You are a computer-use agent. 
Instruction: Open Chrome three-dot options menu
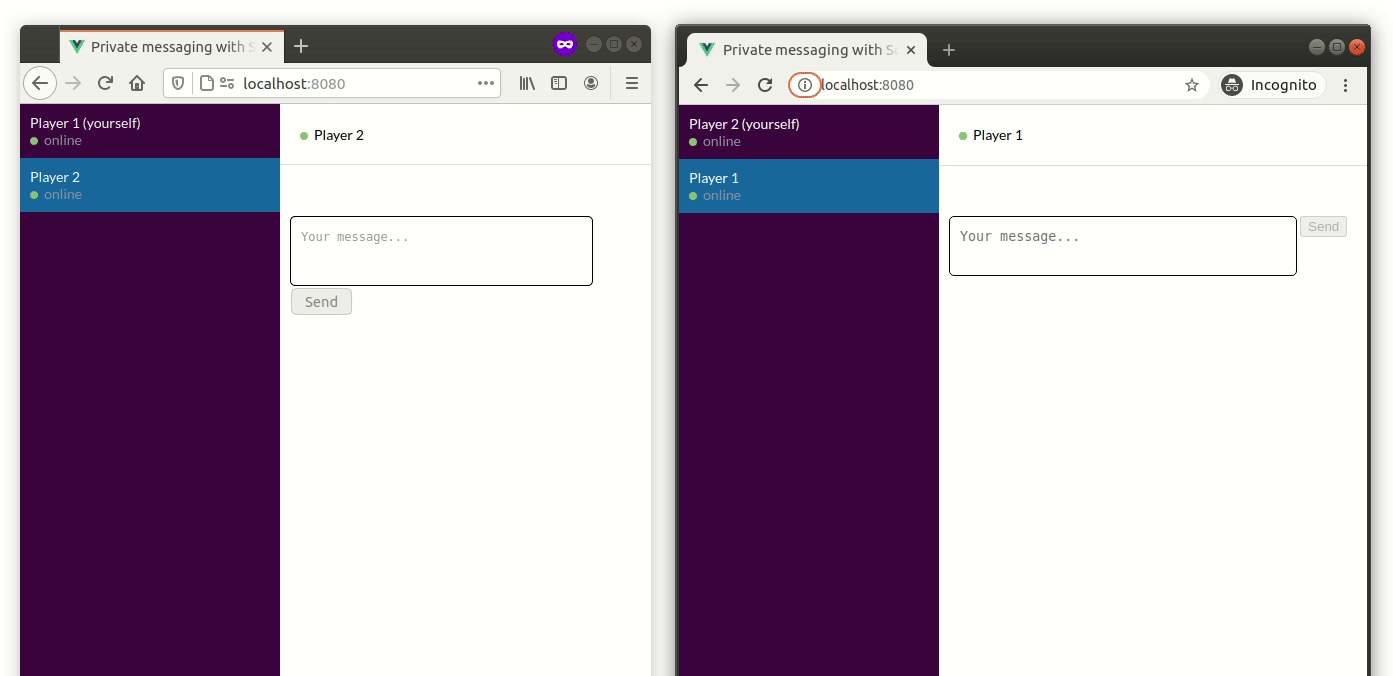tap(1345, 85)
